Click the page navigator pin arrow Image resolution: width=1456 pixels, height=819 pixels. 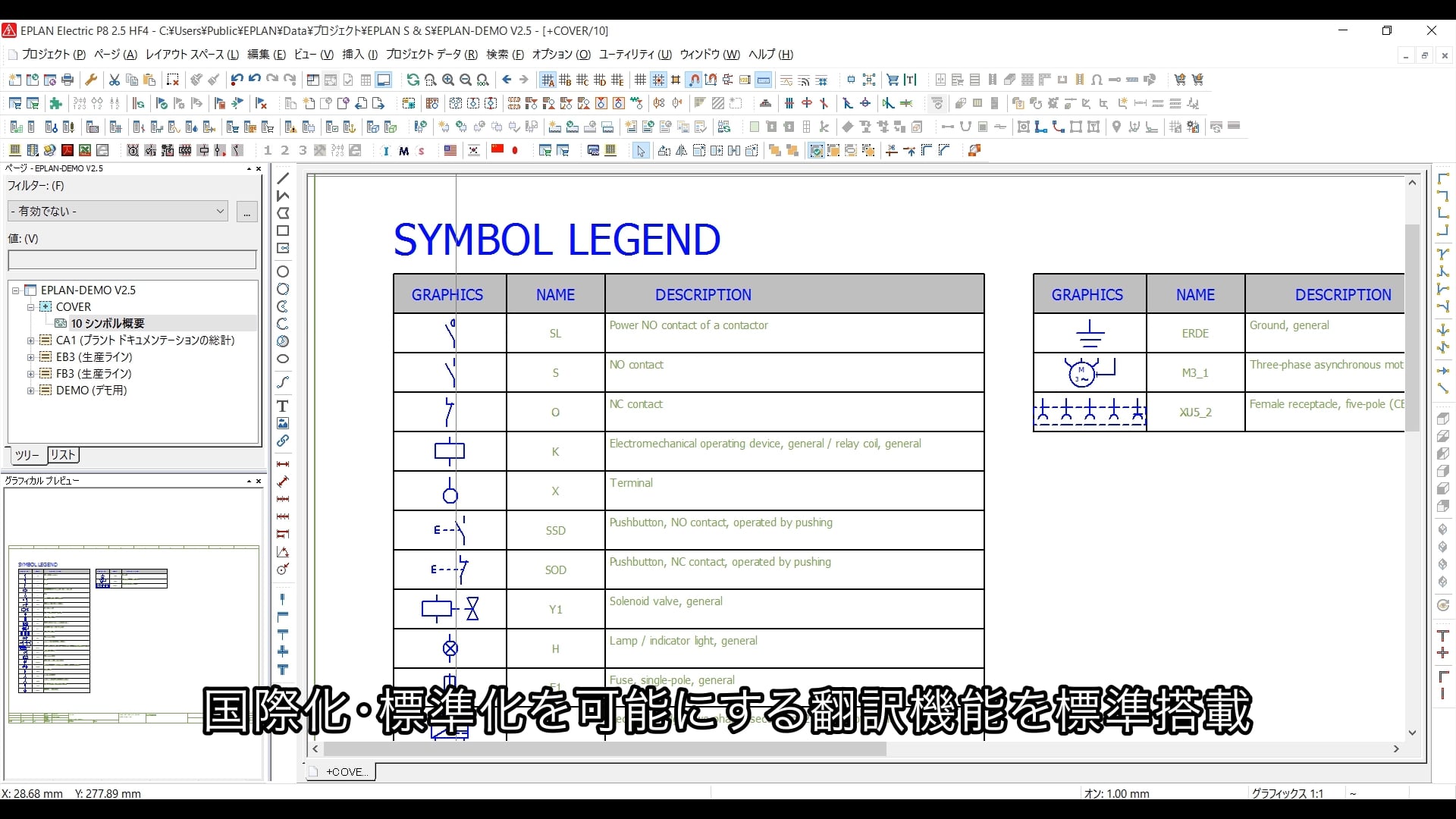249,168
